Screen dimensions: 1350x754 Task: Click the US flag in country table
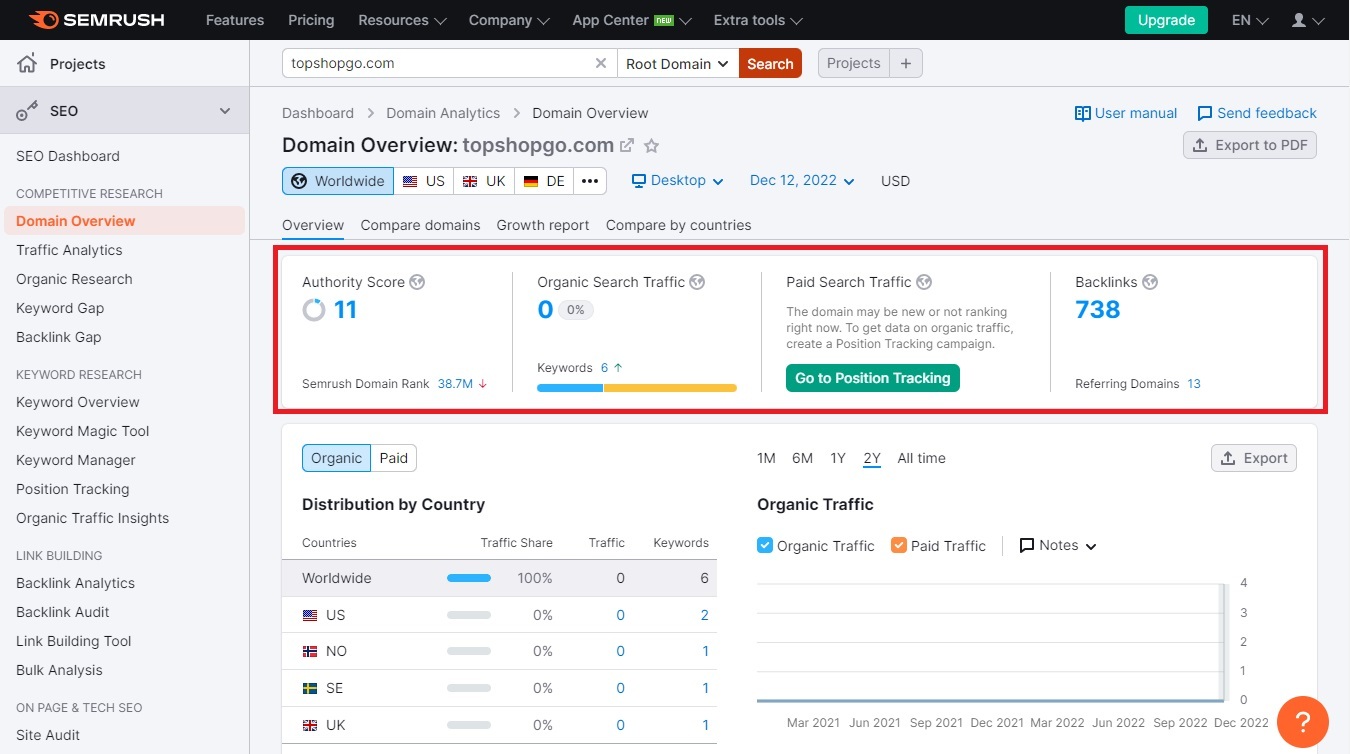(x=310, y=615)
